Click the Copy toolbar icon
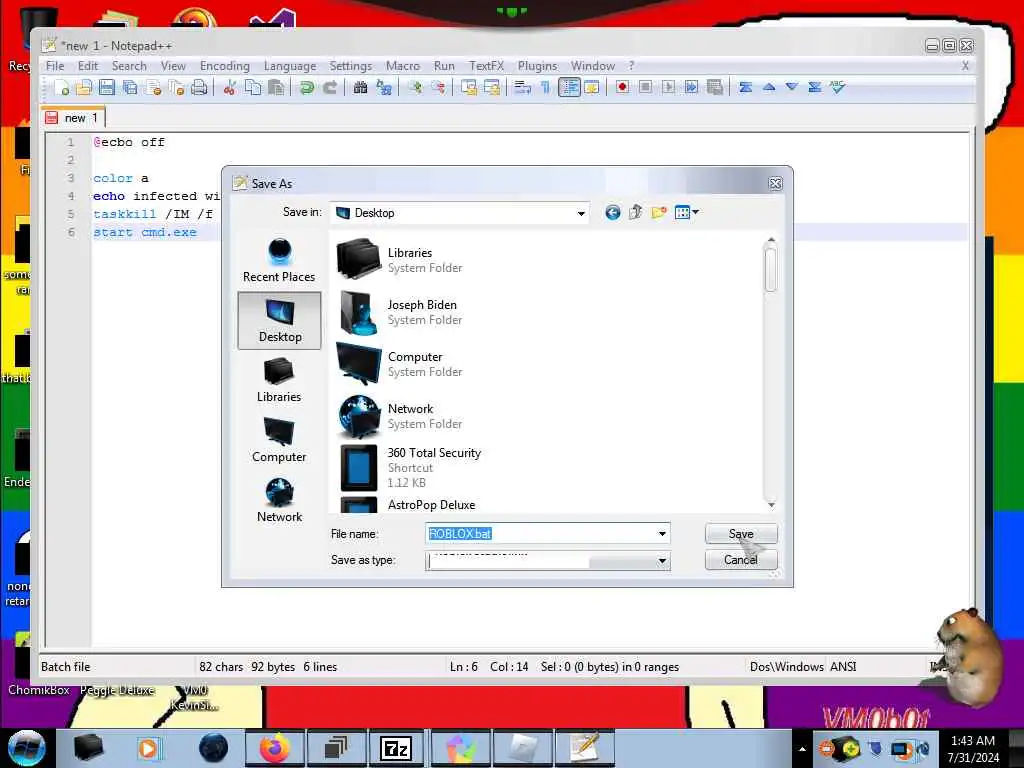Viewport: 1024px width, 768px height. point(253,88)
